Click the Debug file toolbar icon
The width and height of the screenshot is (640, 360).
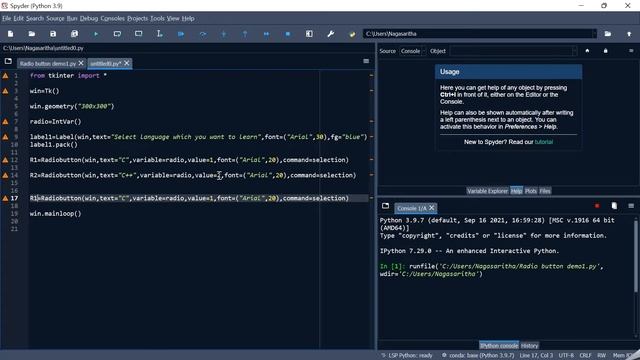[x=181, y=34]
